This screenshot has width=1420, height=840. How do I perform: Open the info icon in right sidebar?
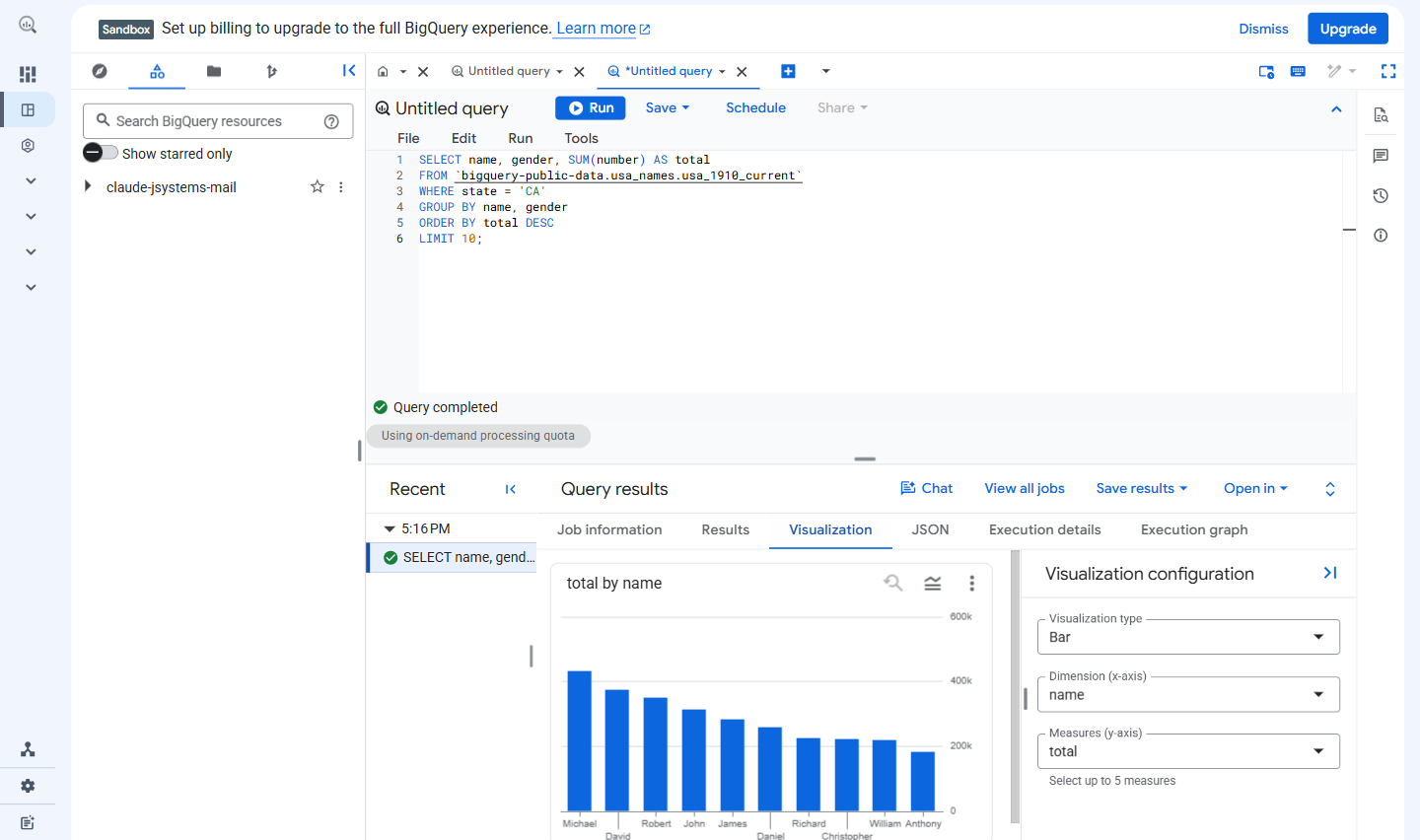click(1381, 235)
